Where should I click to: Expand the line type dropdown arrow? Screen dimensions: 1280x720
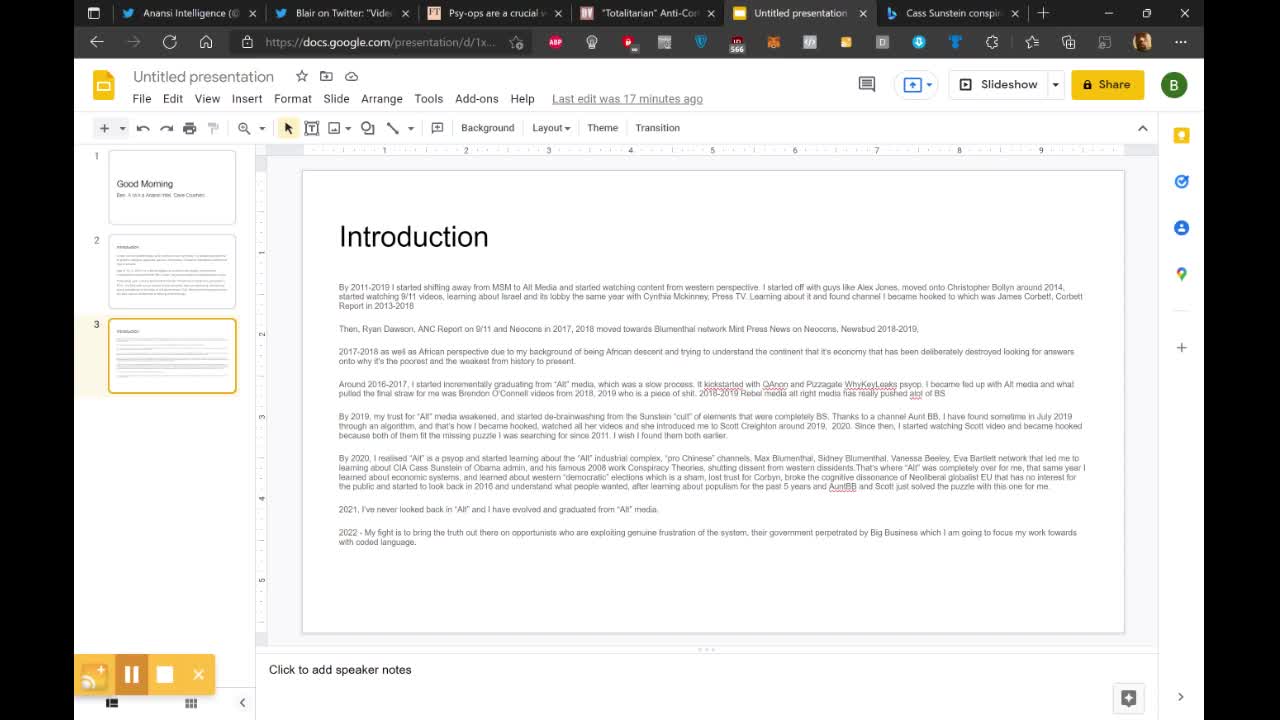(x=410, y=128)
